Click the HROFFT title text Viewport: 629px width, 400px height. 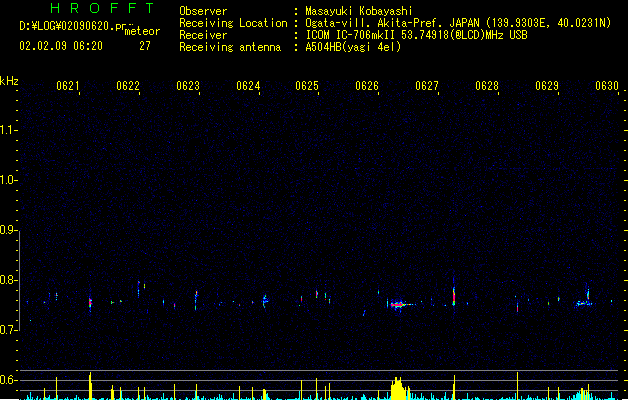(102, 8)
